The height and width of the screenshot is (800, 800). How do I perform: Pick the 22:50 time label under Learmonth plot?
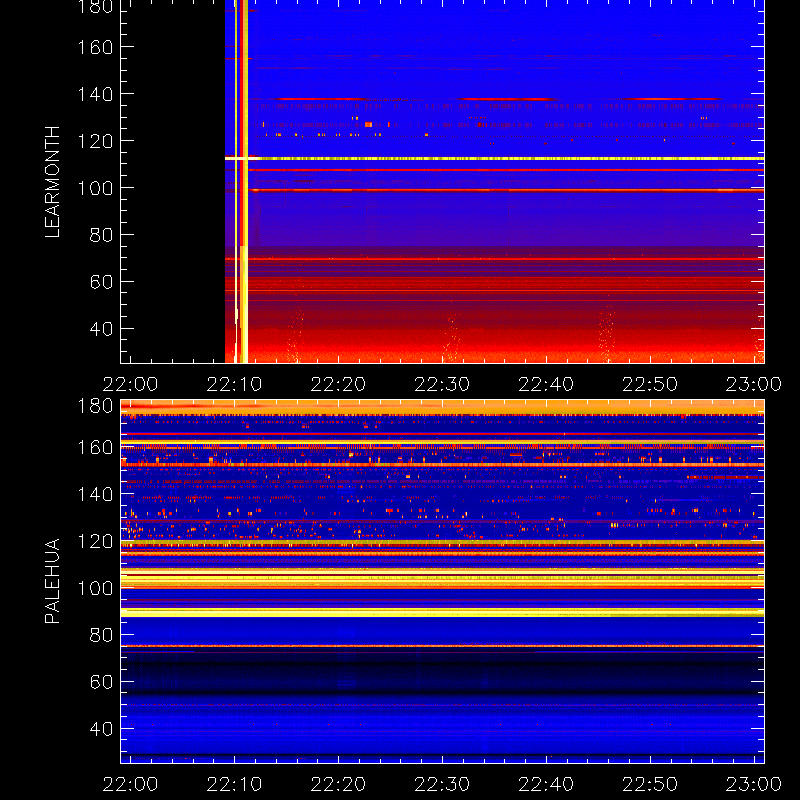(x=650, y=384)
